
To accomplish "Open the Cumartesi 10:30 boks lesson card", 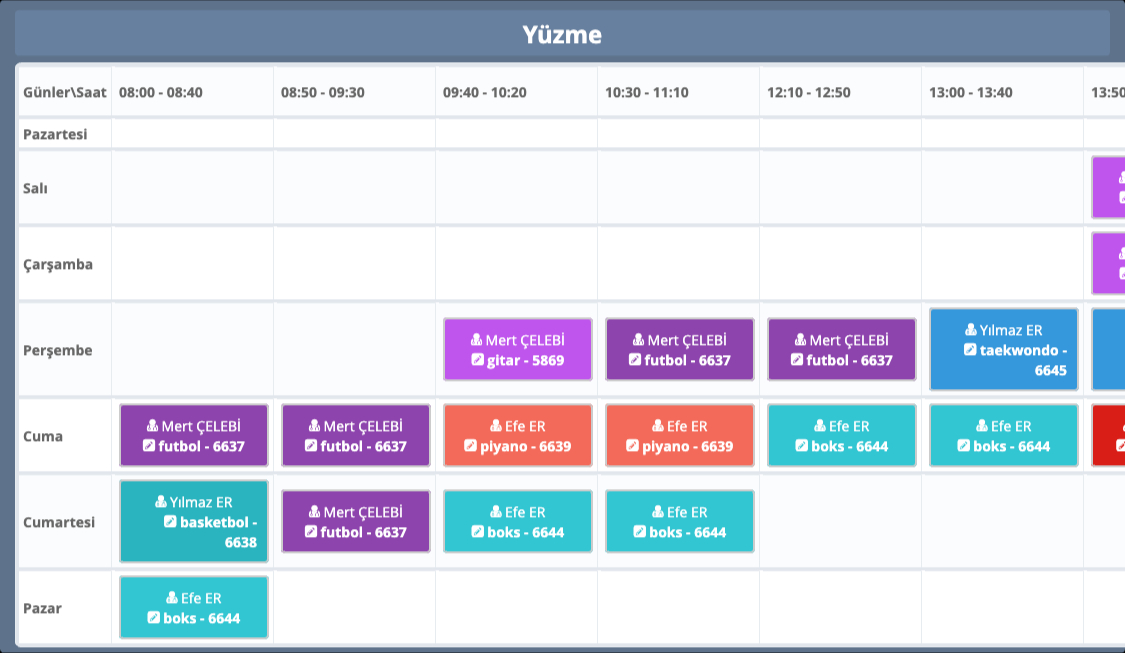I will click(679, 522).
